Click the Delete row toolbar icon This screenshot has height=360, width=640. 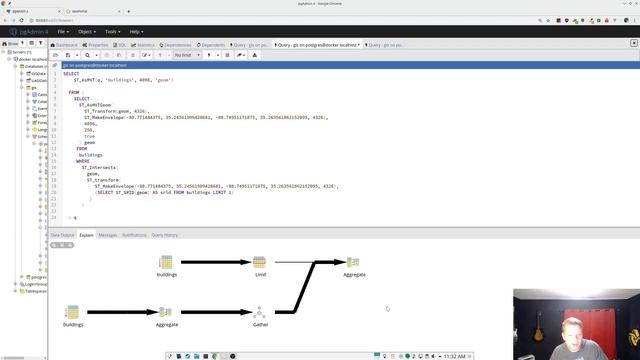pyautogui.click(x=133, y=55)
